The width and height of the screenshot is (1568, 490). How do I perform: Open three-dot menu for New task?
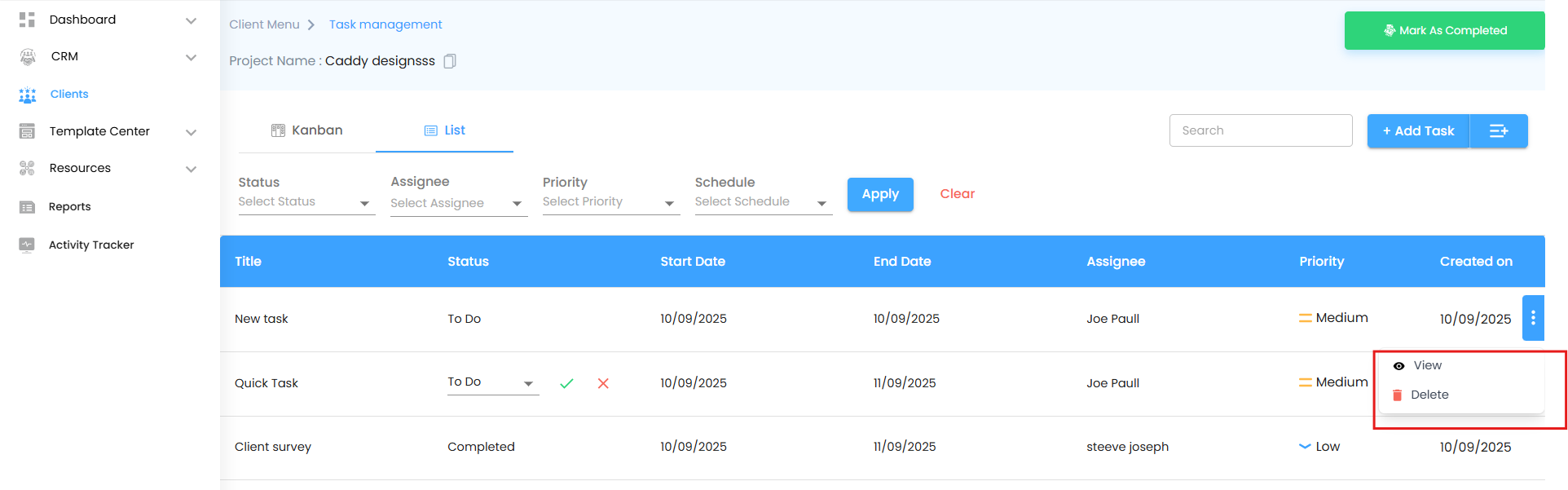pyautogui.click(x=1533, y=318)
